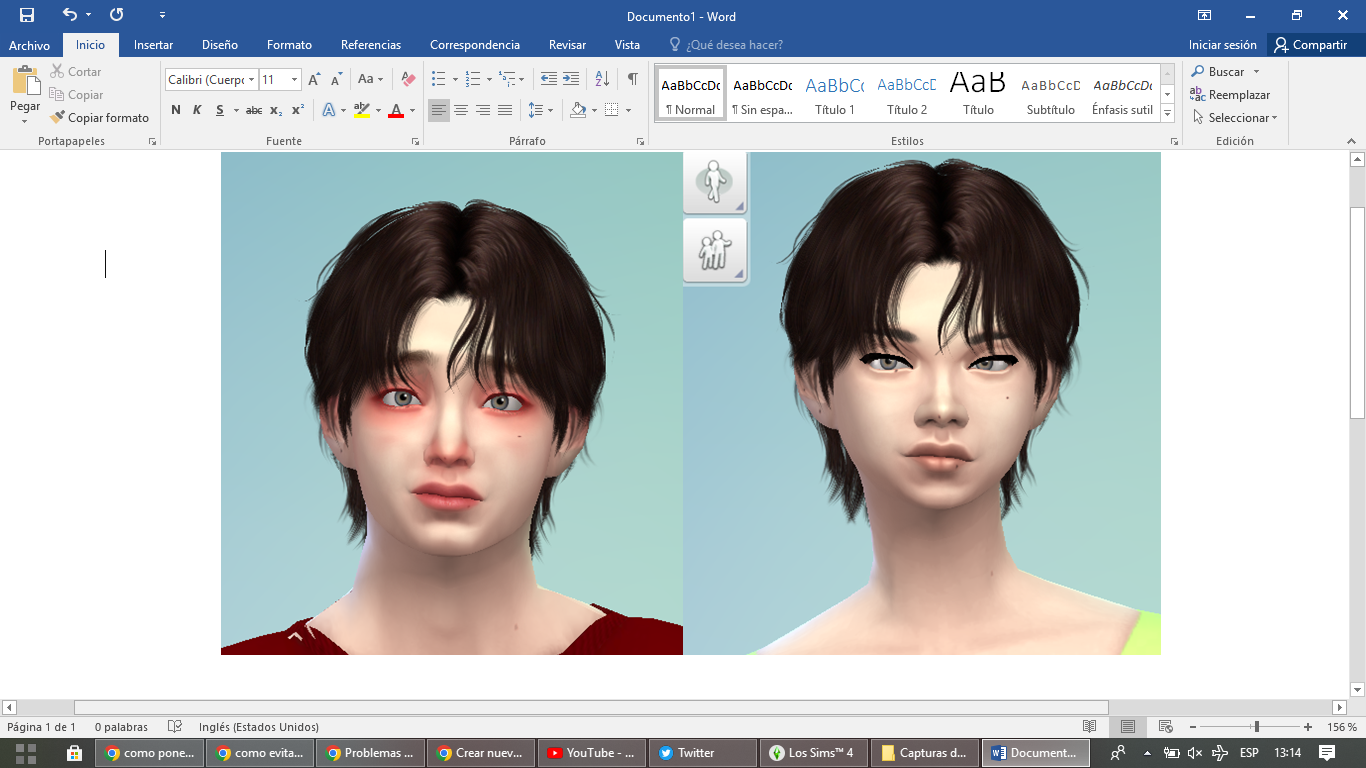Image resolution: width=1366 pixels, height=768 pixels.
Task: Open the Párrafo dialog launcher
Action: pos(640,142)
